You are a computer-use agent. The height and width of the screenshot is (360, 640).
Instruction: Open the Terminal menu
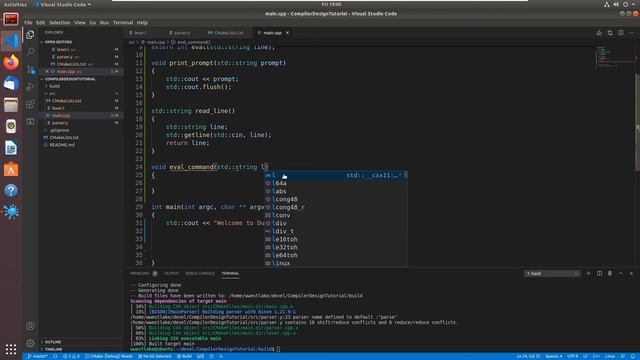point(123,22)
